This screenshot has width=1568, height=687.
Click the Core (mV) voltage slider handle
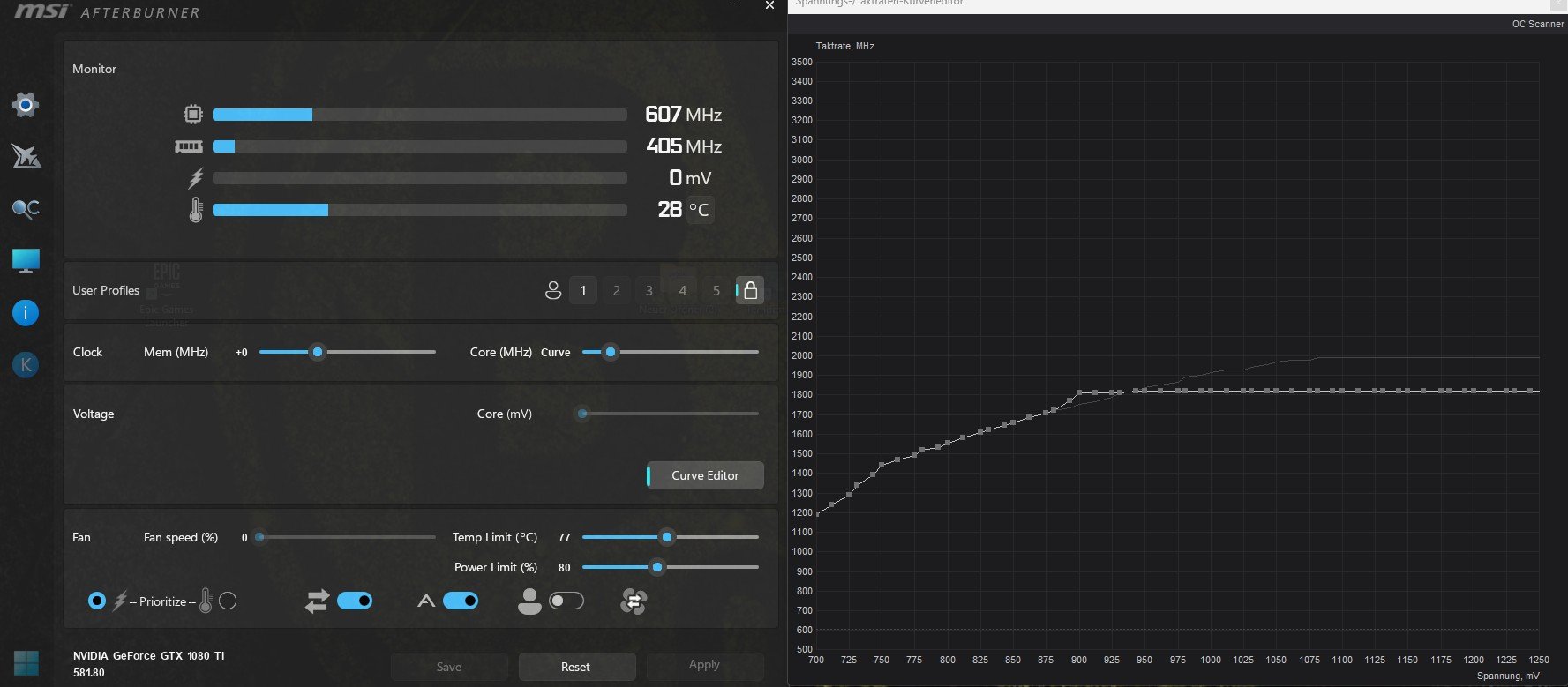(x=582, y=414)
